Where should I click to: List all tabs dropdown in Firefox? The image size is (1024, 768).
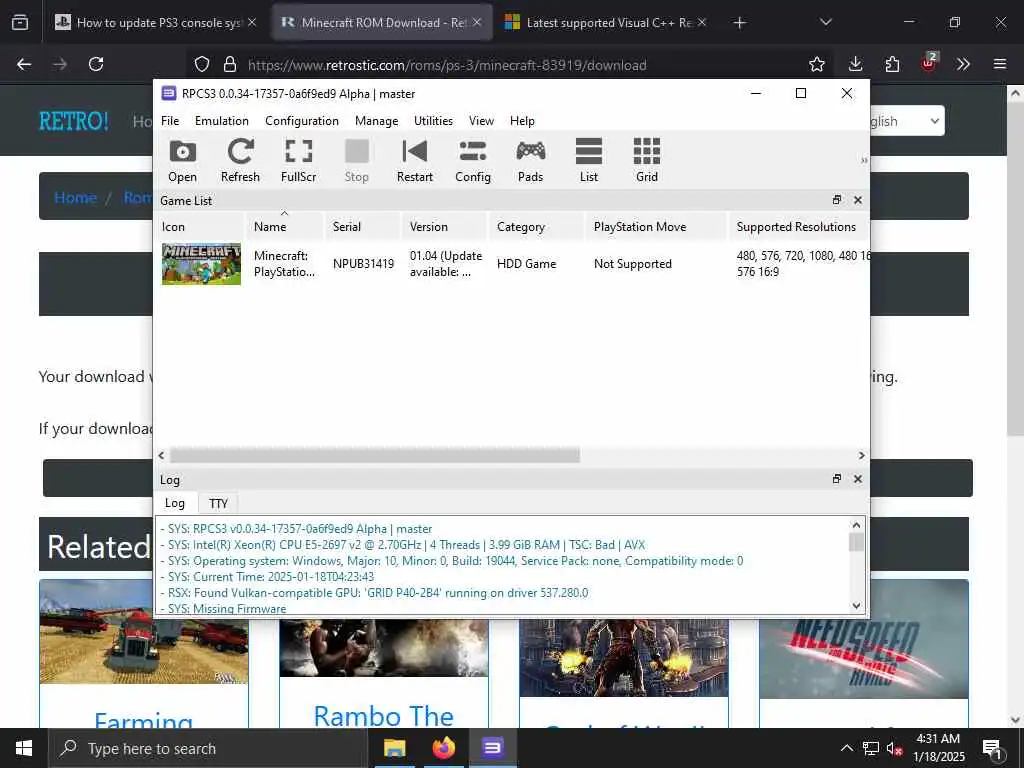click(825, 22)
